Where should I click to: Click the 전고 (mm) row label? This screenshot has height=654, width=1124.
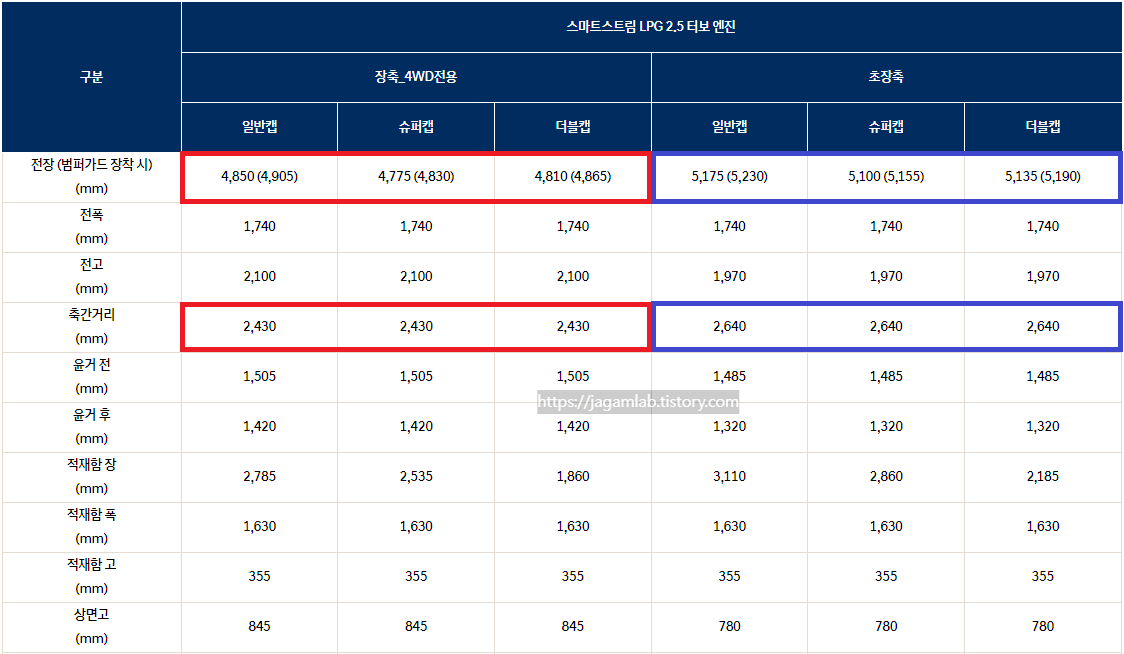[x=91, y=277]
